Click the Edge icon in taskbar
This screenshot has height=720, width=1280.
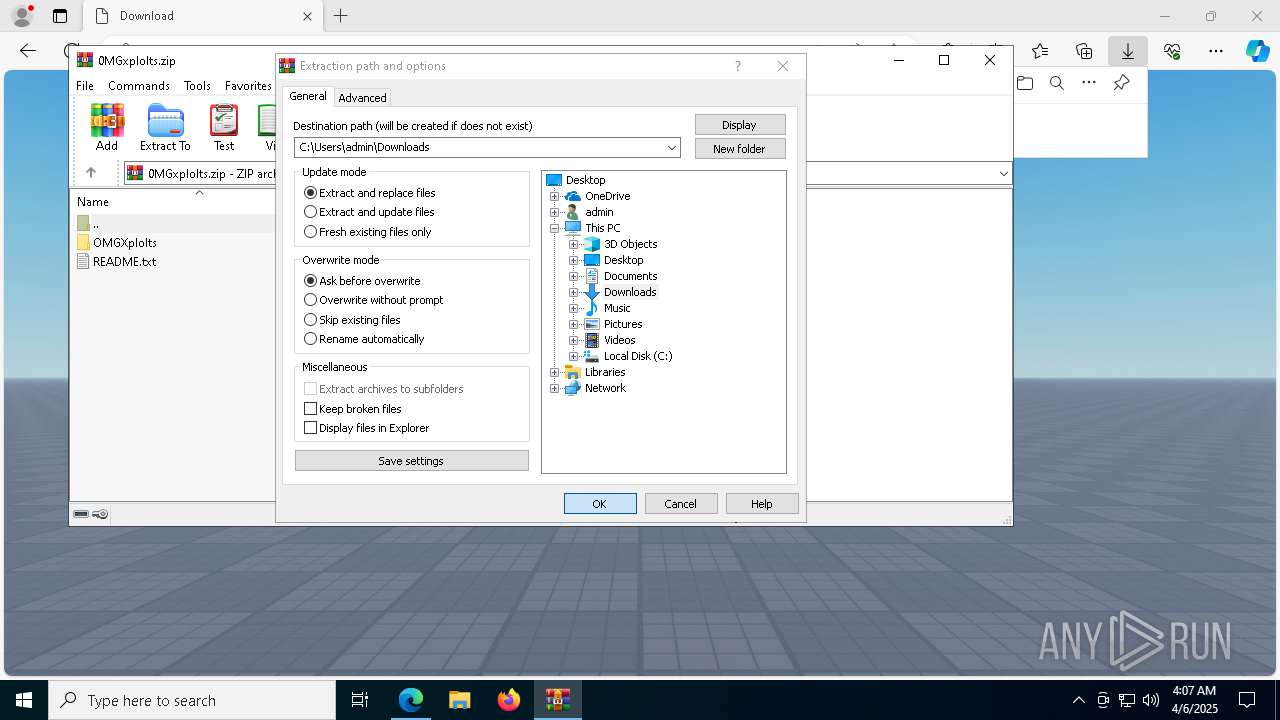(411, 700)
